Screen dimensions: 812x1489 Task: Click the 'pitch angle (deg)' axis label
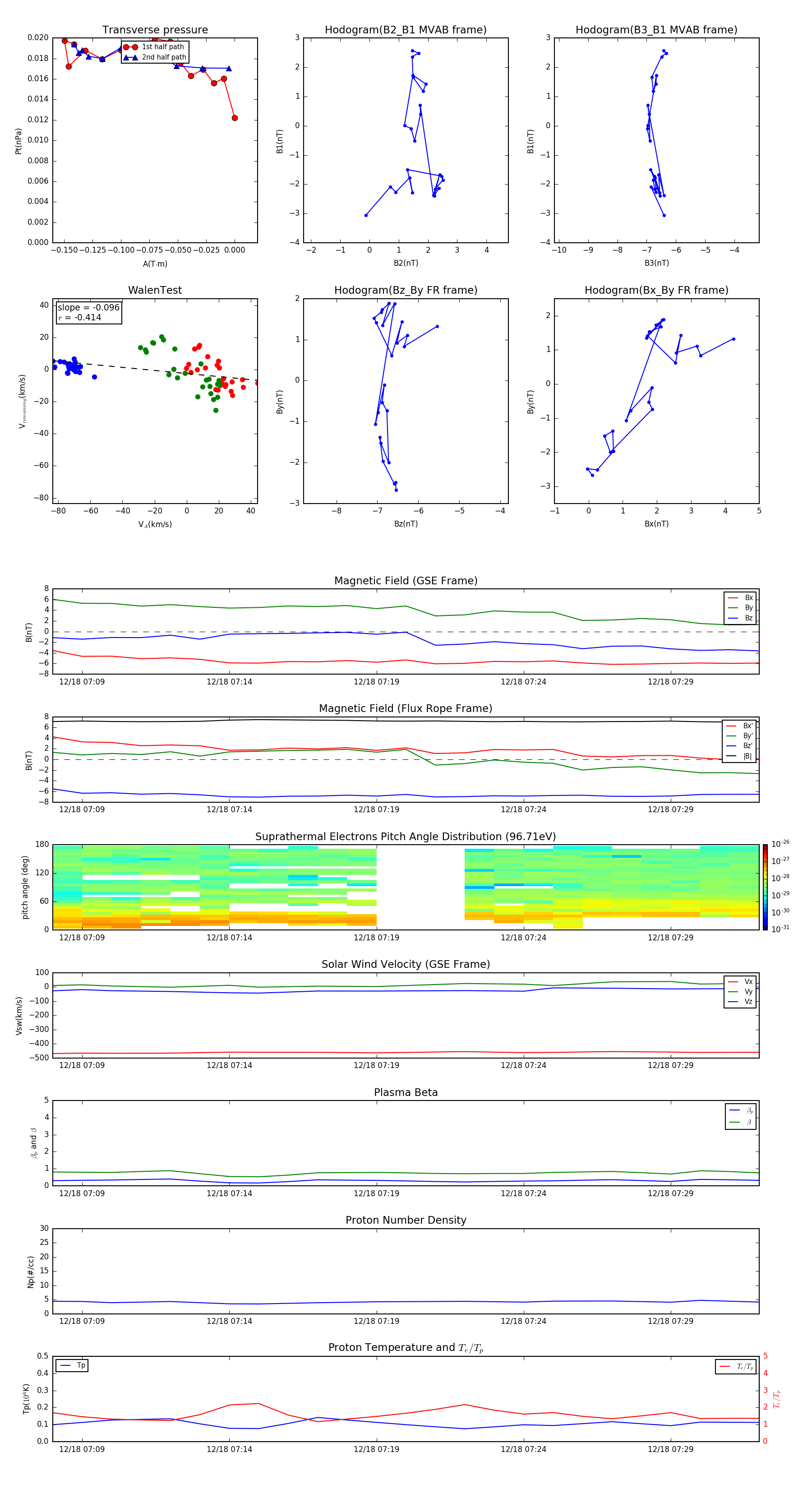[25, 887]
